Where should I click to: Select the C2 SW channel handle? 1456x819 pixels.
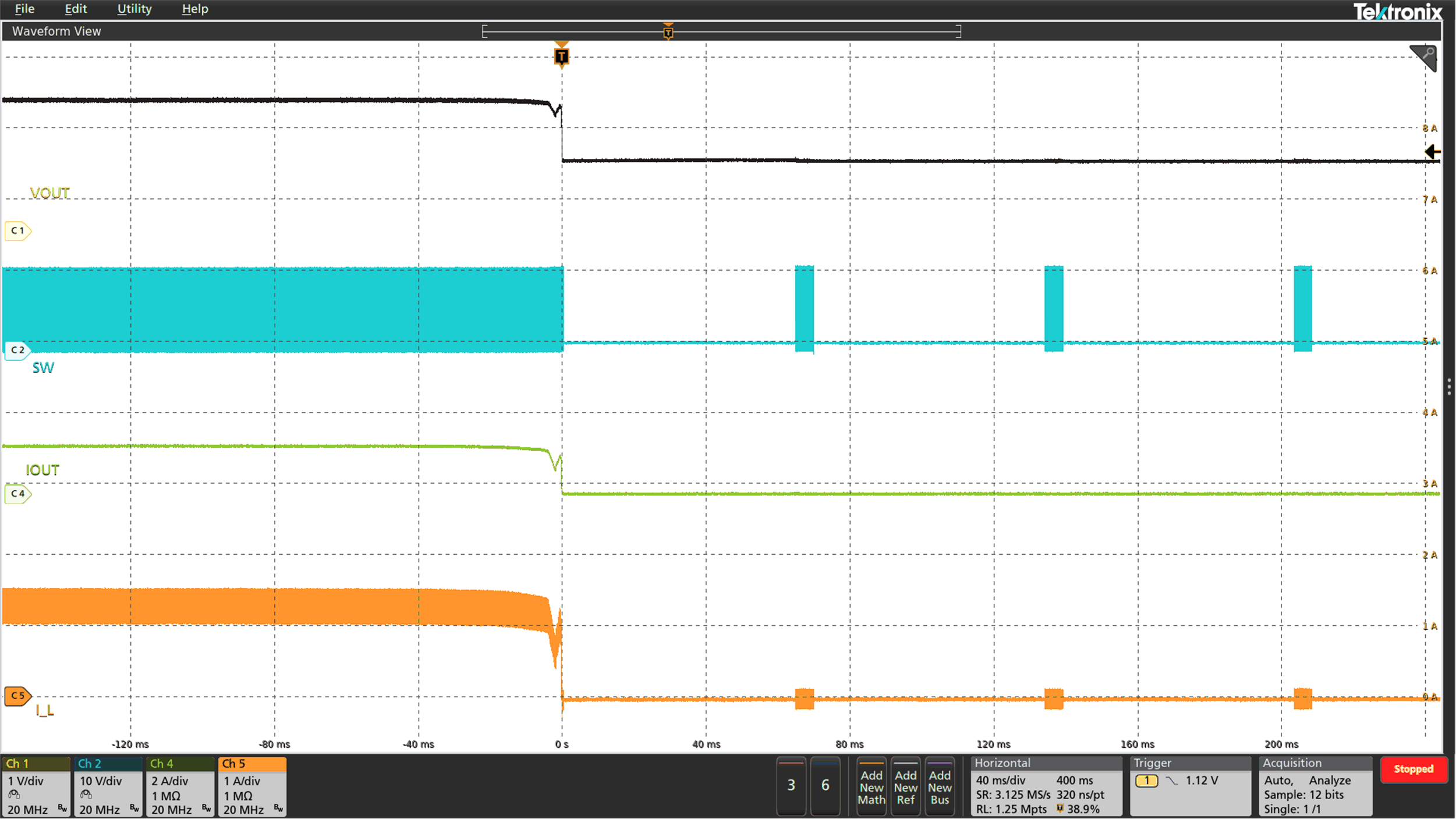(17, 350)
